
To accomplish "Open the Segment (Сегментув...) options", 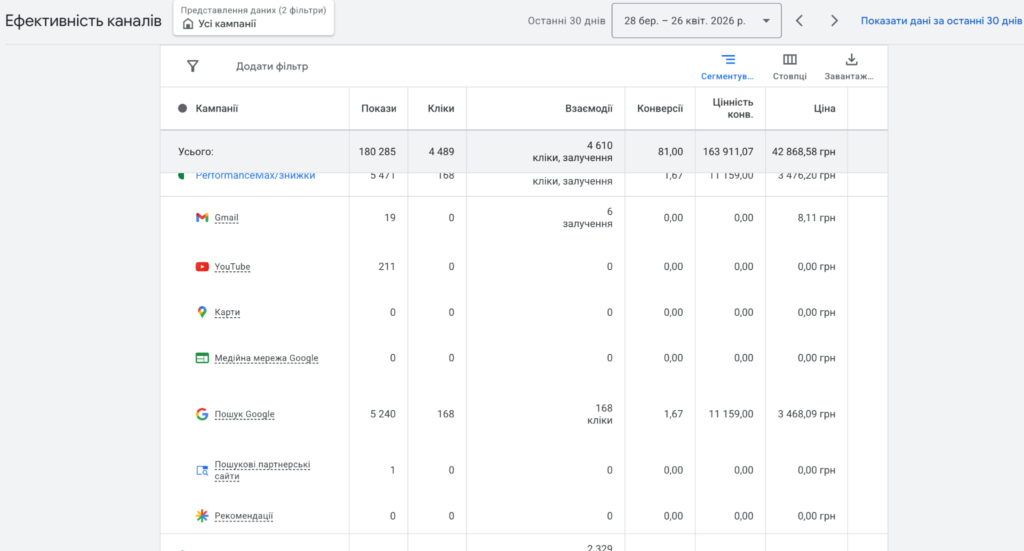I will pos(728,66).
